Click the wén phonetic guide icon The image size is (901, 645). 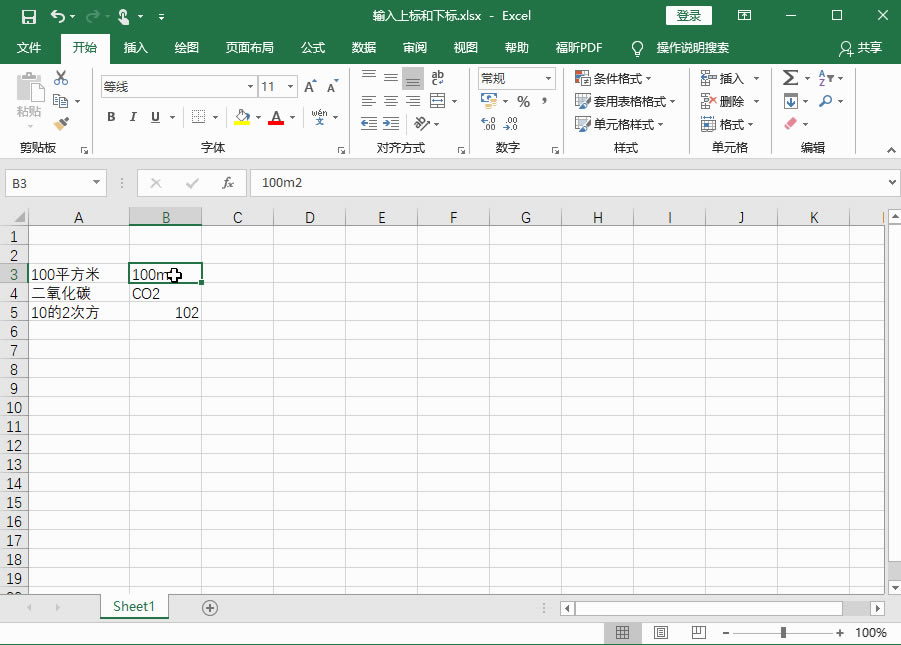(319, 117)
